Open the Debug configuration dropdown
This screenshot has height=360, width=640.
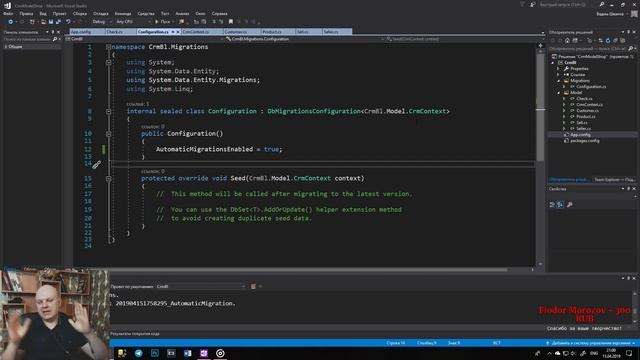pos(101,22)
